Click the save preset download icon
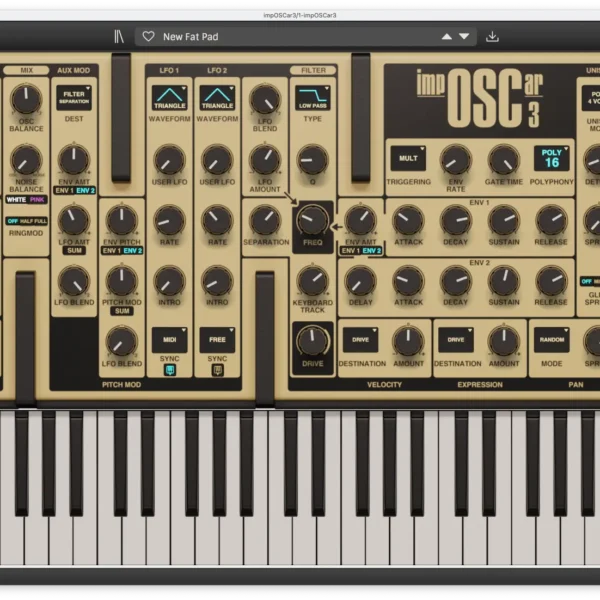 [492, 36]
